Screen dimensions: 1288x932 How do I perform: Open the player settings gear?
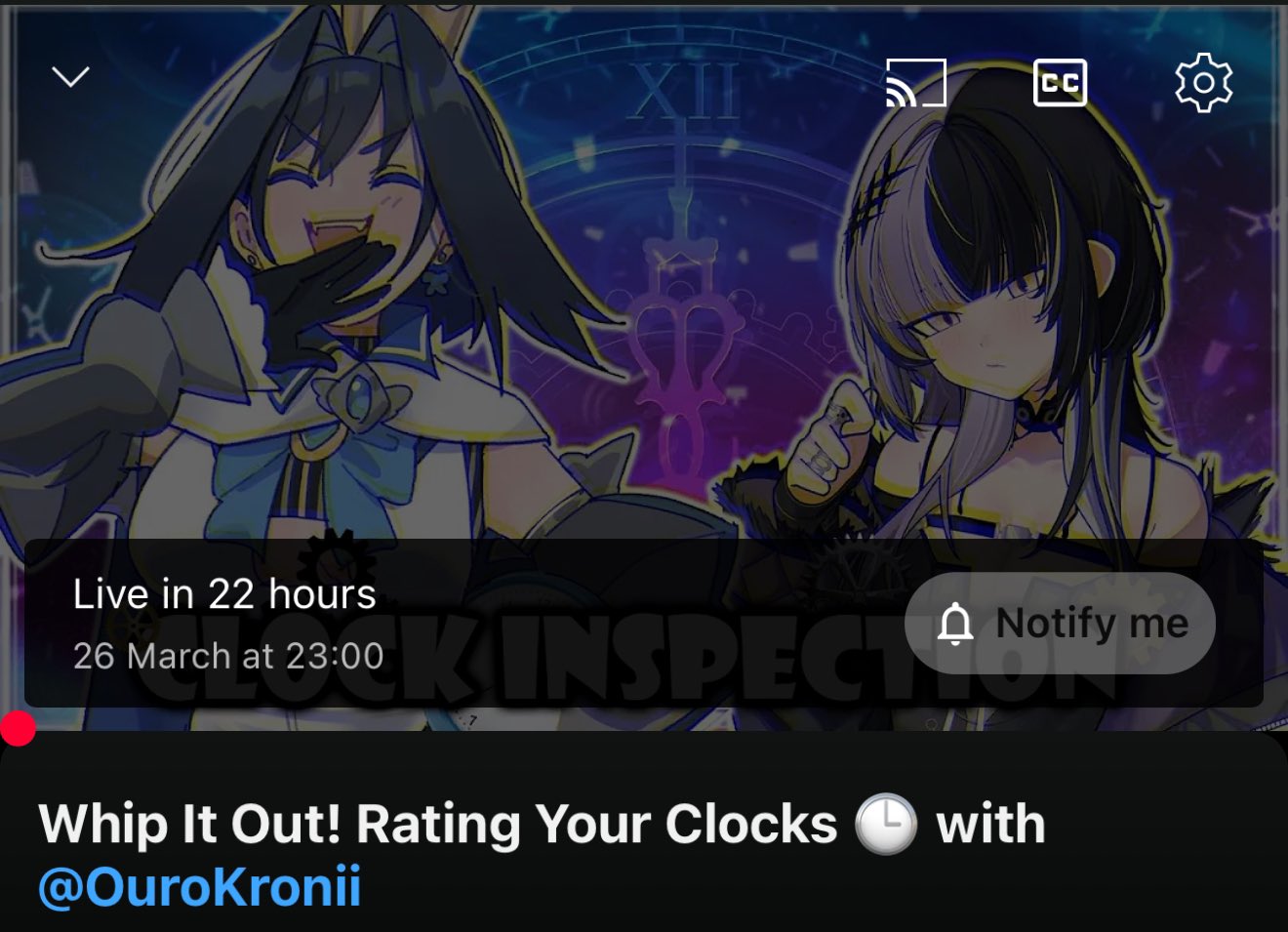pyautogui.click(x=1204, y=83)
